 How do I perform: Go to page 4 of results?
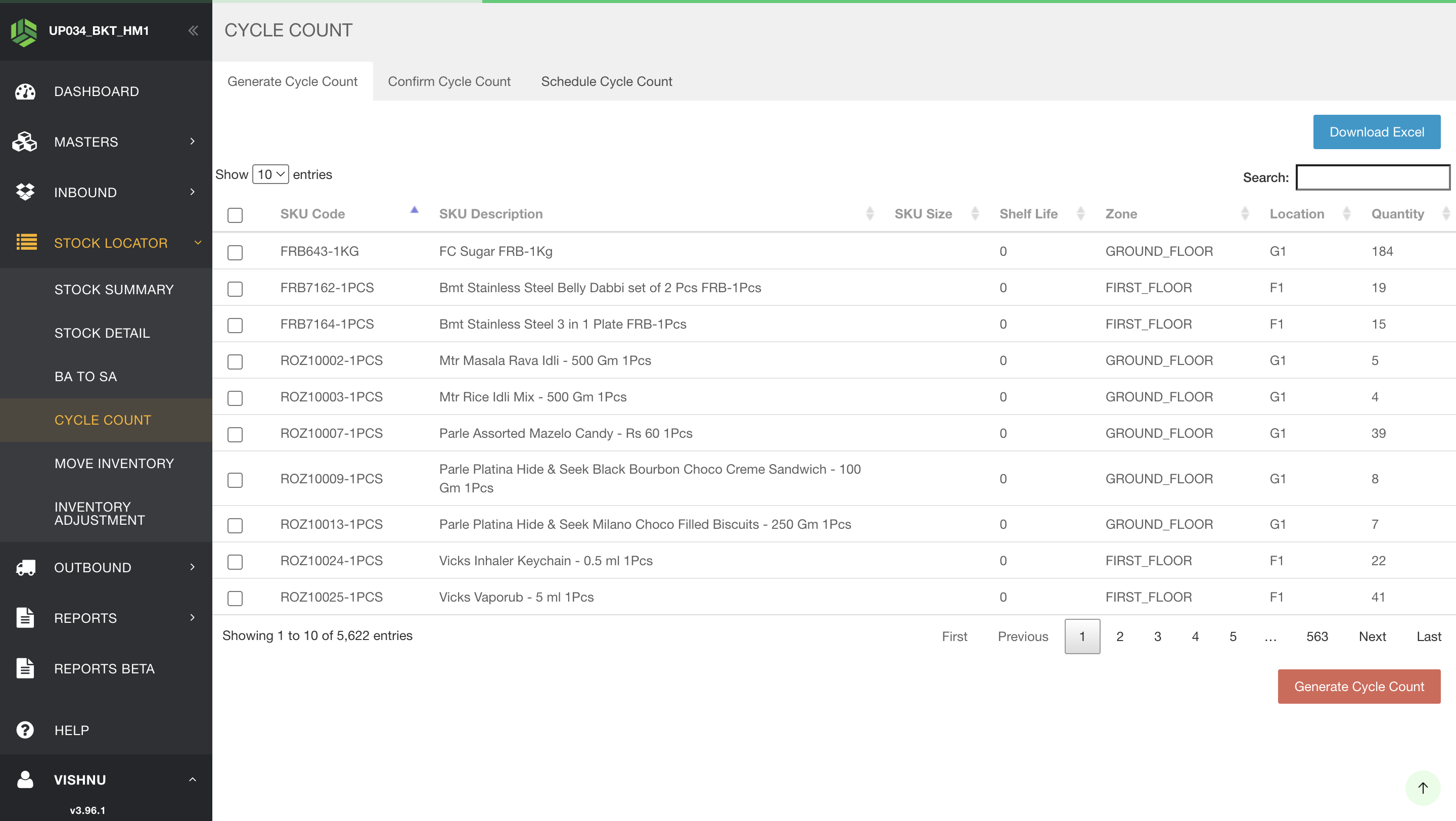[x=1195, y=636]
